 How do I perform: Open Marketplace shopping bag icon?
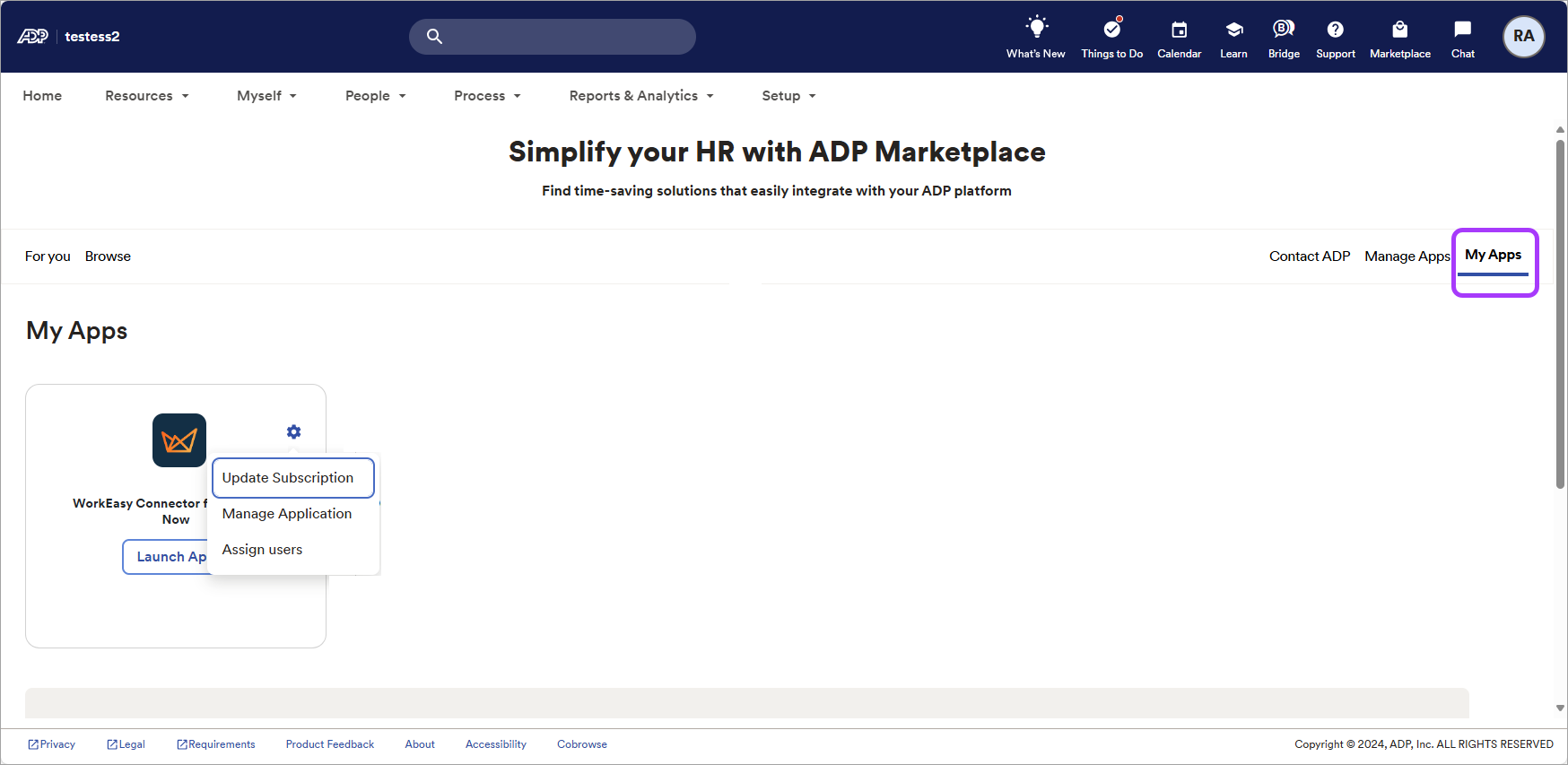[1400, 30]
